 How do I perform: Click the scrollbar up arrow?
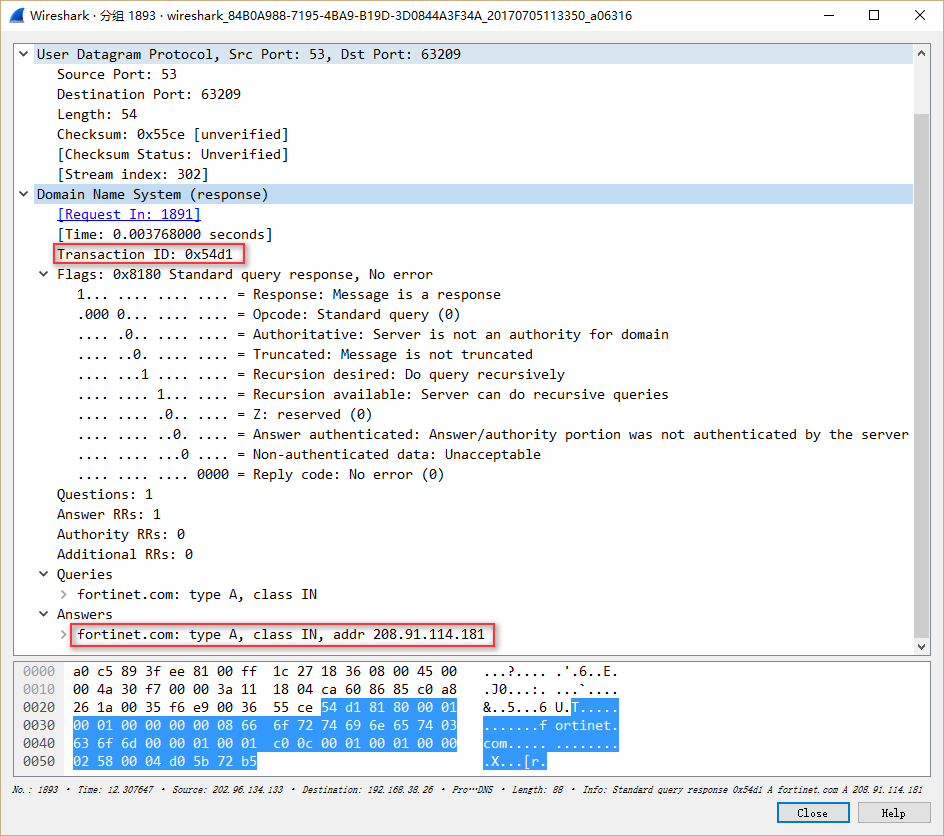click(921, 54)
